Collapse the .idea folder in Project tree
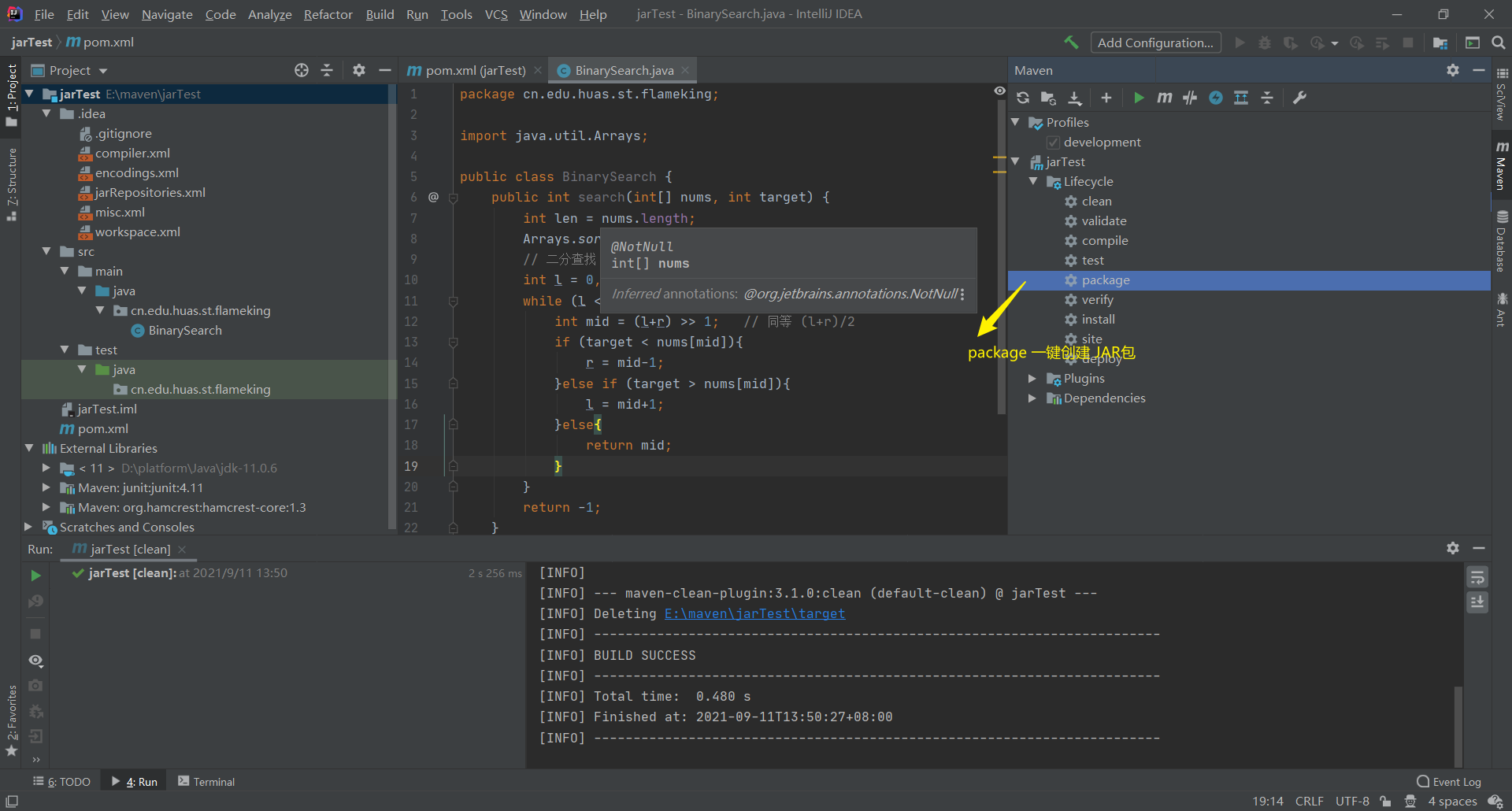Viewport: 1512px width, 811px height. coord(46,113)
